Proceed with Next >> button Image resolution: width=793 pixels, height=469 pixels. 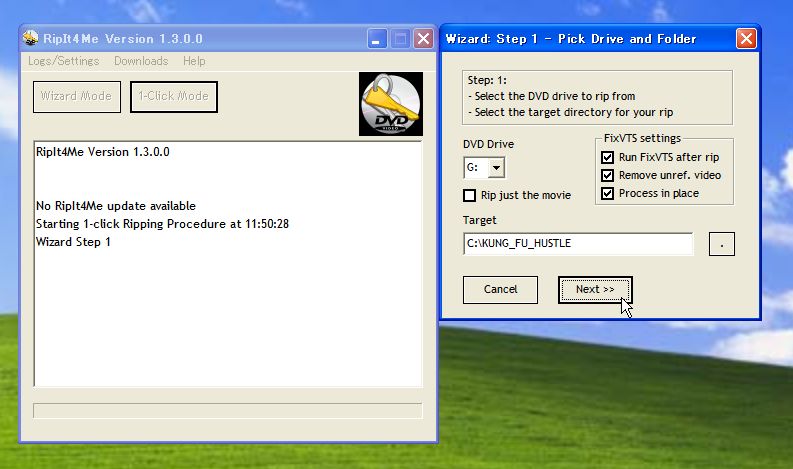pos(595,290)
